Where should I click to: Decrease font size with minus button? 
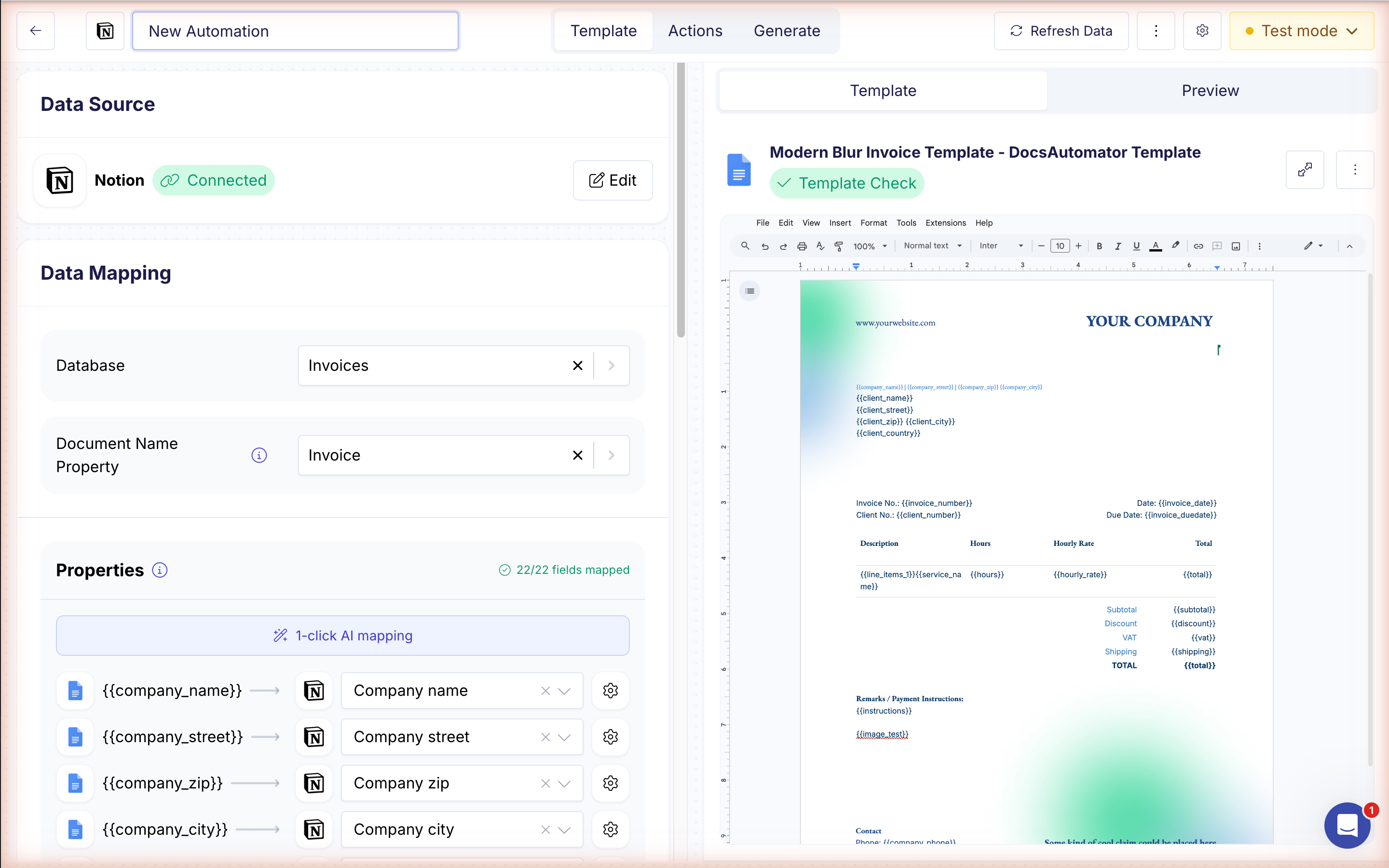click(1041, 246)
